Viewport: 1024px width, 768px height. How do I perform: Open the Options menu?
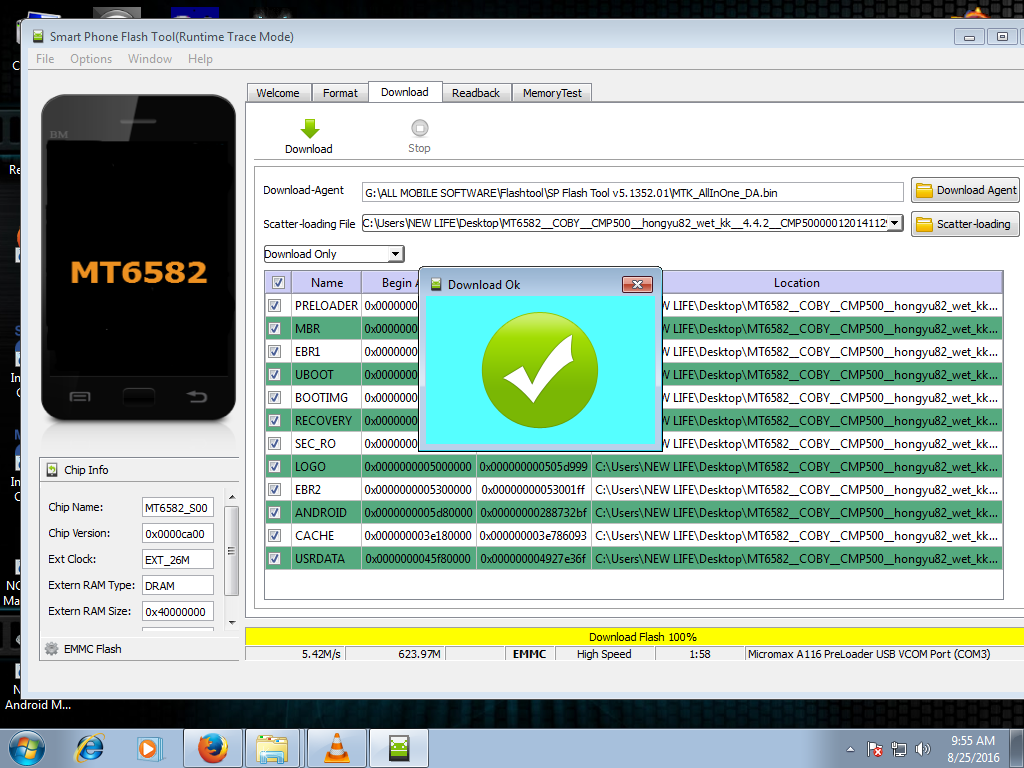point(91,59)
